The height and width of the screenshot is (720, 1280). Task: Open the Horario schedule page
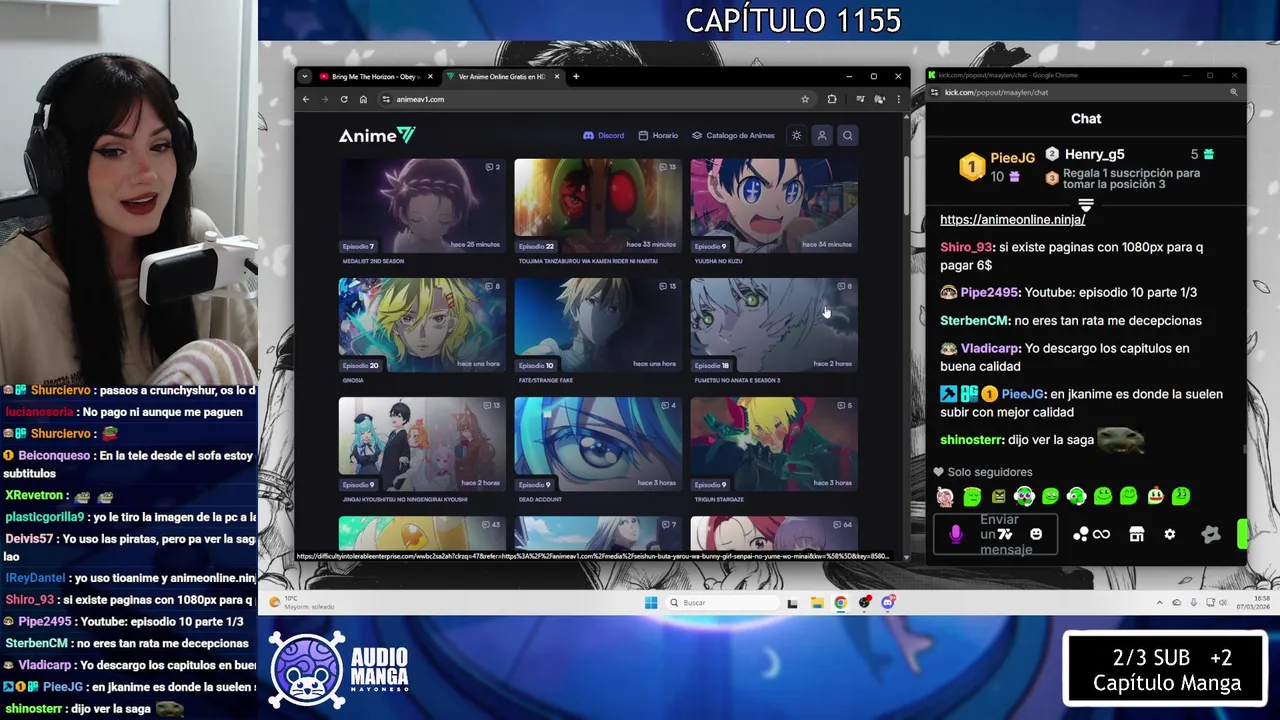click(658, 136)
